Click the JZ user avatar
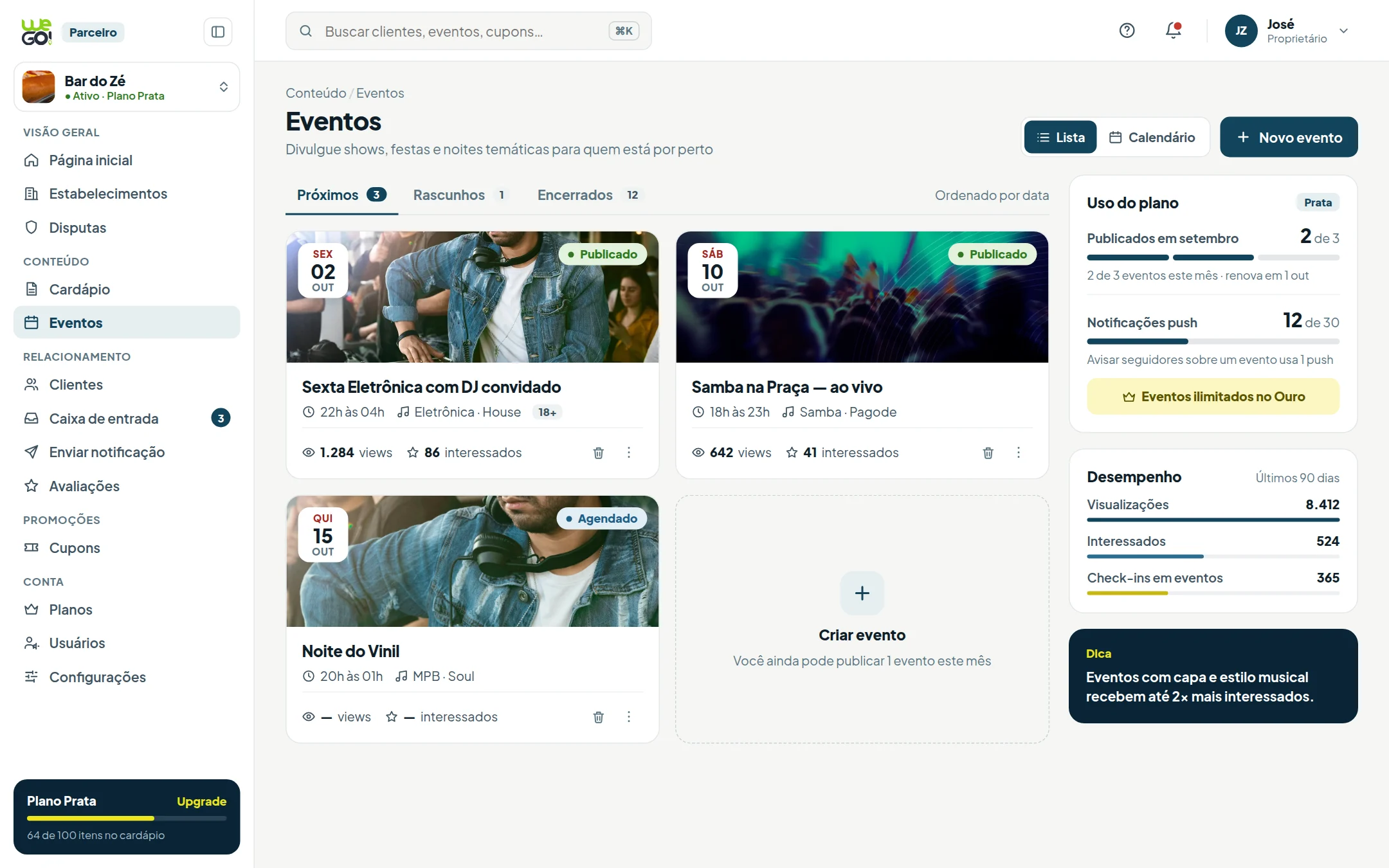The width and height of the screenshot is (1389, 868). (1241, 31)
